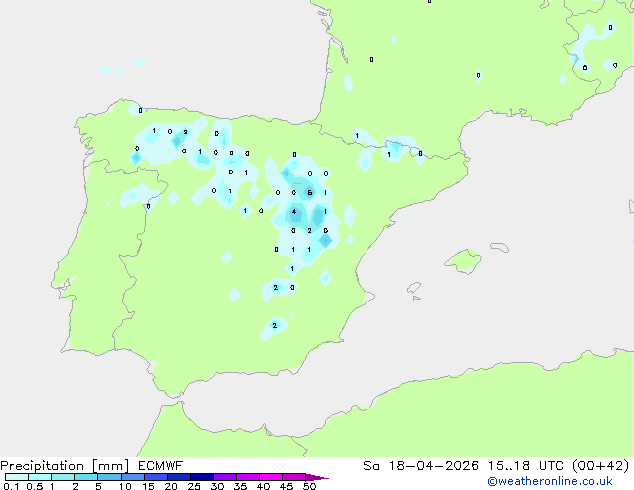Click the '25' legend scale label
This screenshot has width=634, height=490.
click(x=194, y=486)
